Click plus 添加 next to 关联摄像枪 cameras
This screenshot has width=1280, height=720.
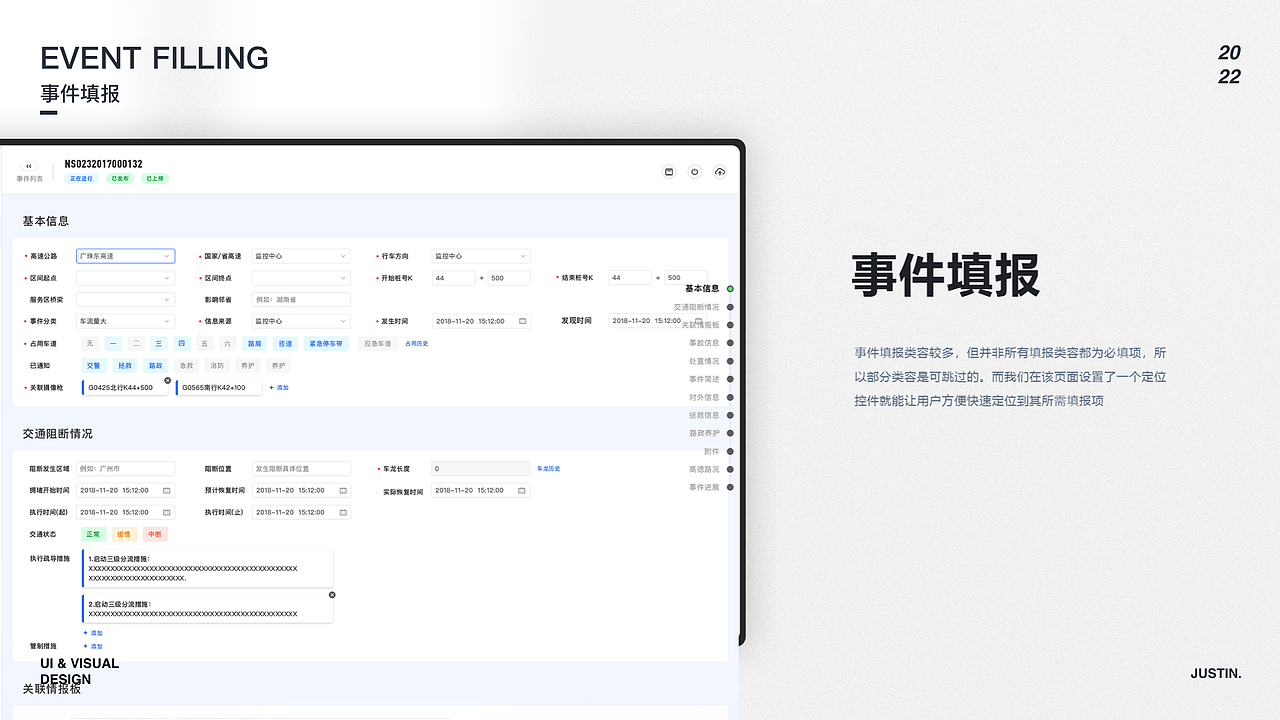click(279, 387)
